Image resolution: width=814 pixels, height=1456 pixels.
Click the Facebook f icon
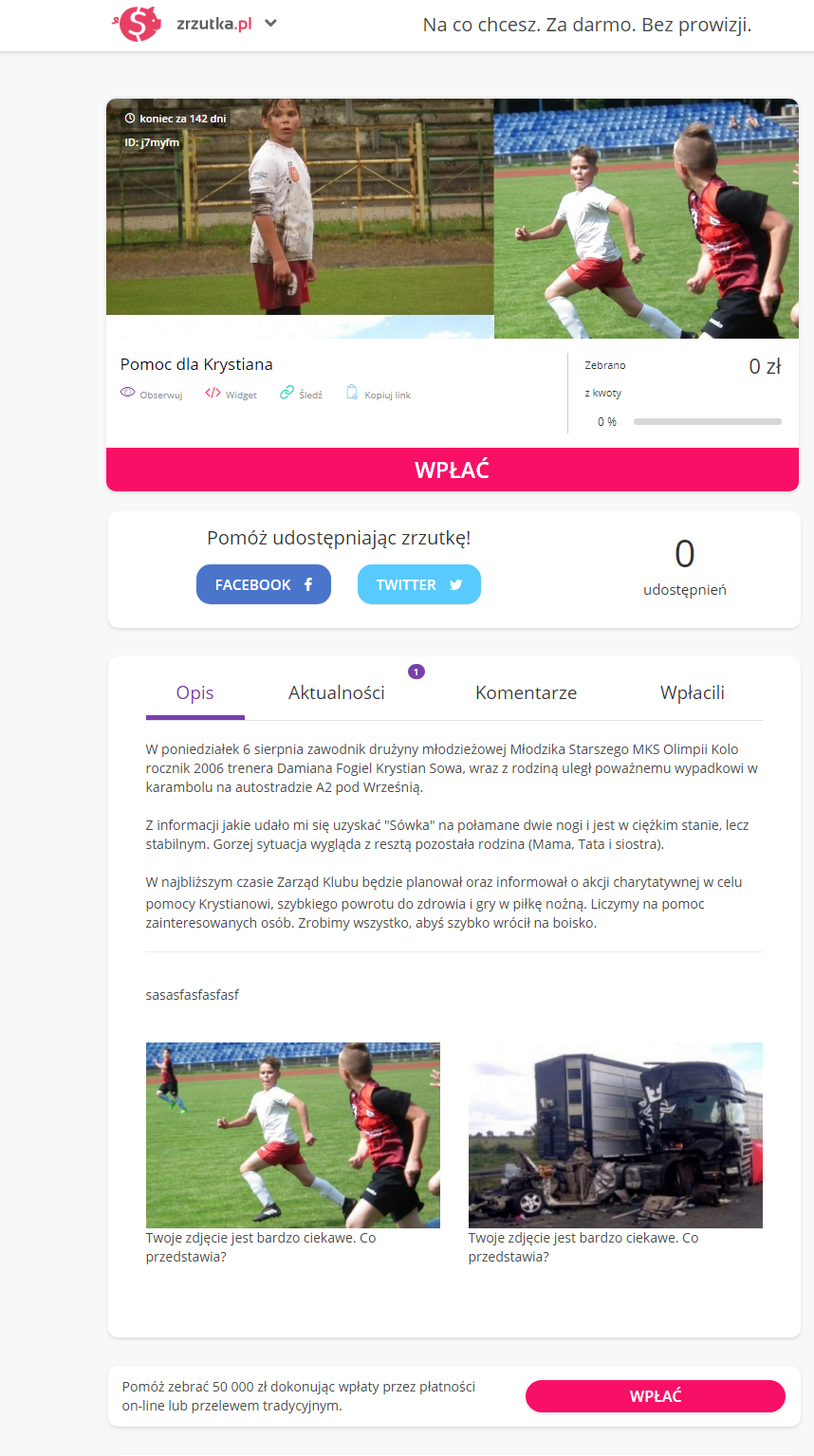pos(308,585)
